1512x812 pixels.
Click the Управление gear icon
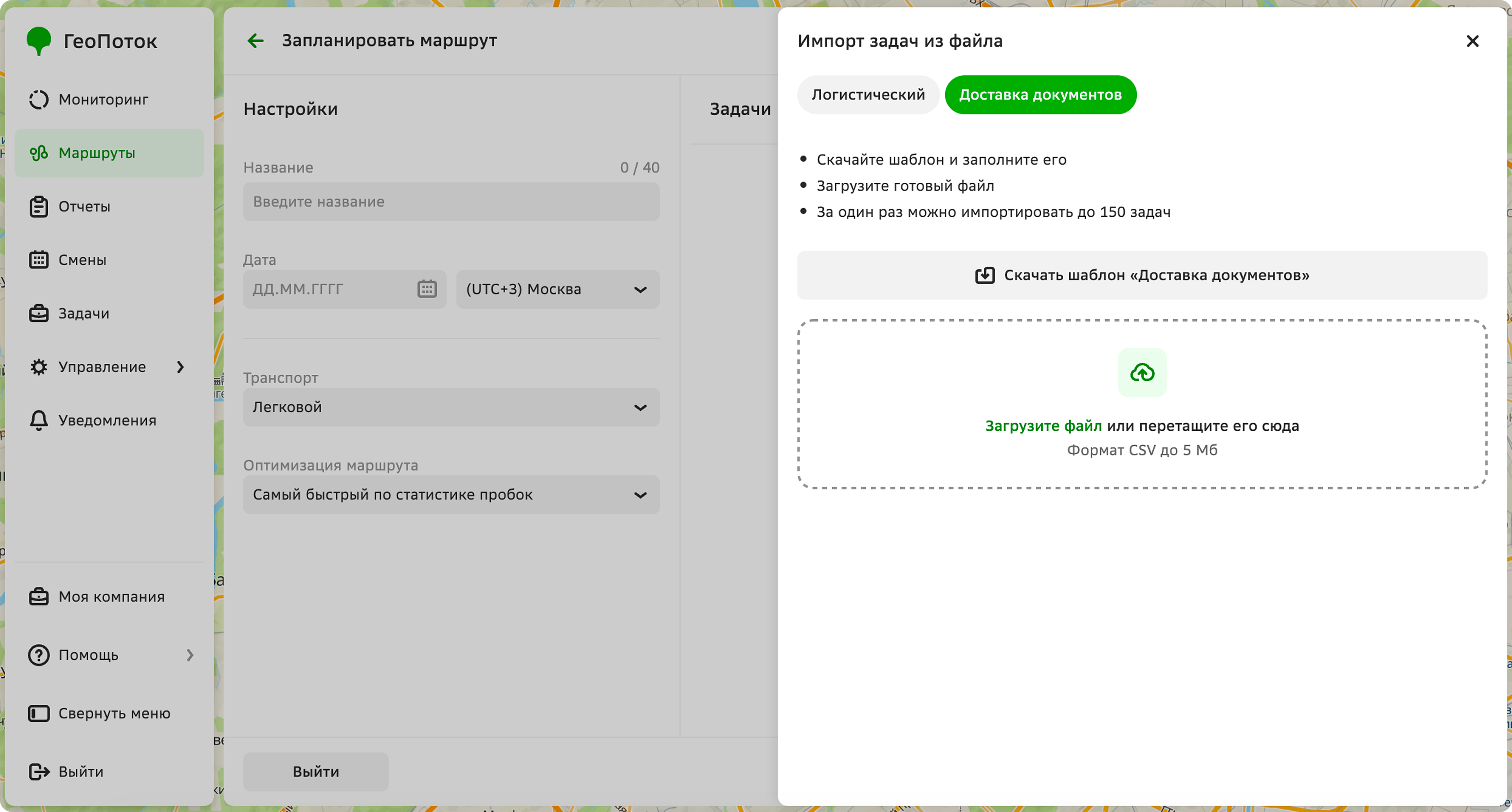[x=39, y=367]
